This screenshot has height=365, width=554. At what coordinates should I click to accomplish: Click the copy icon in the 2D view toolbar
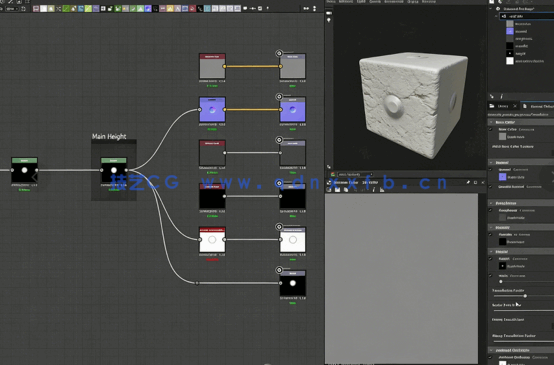click(x=346, y=190)
